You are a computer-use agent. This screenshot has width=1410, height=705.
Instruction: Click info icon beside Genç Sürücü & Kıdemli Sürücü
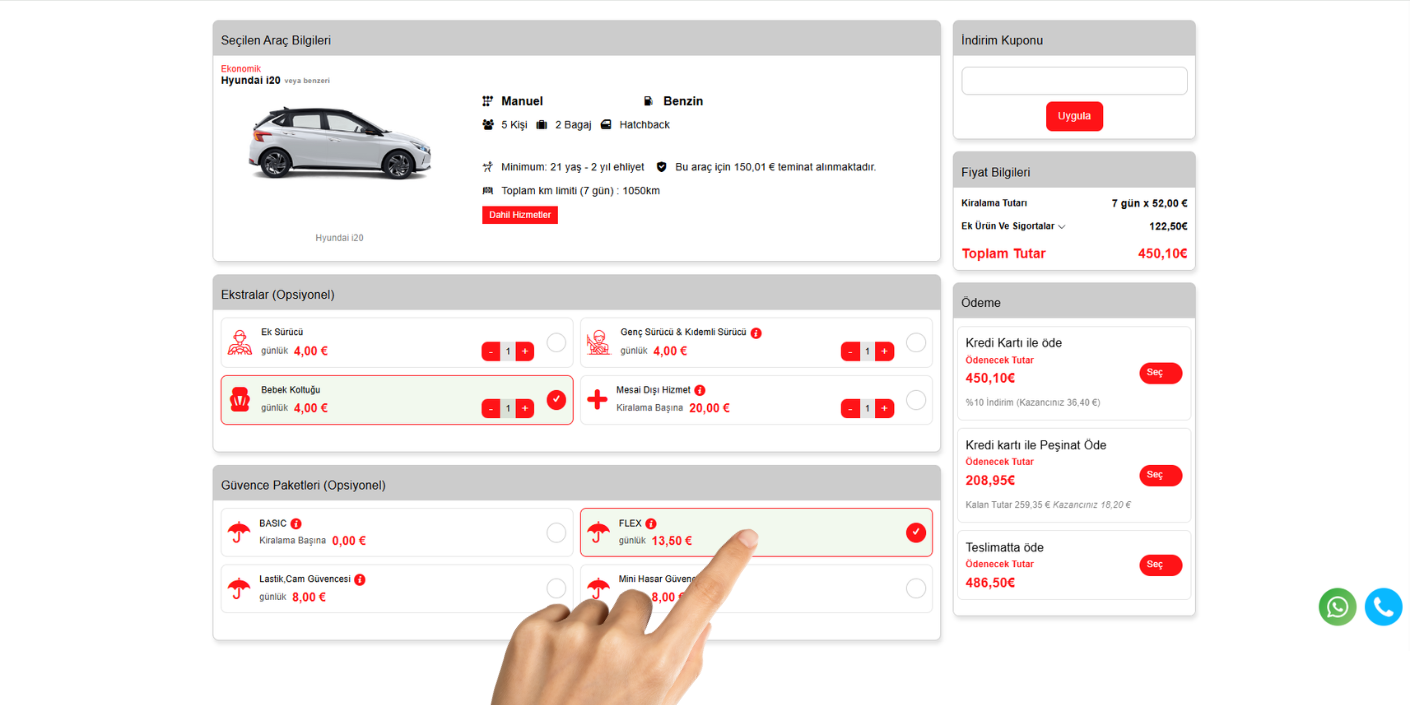pos(756,333)
